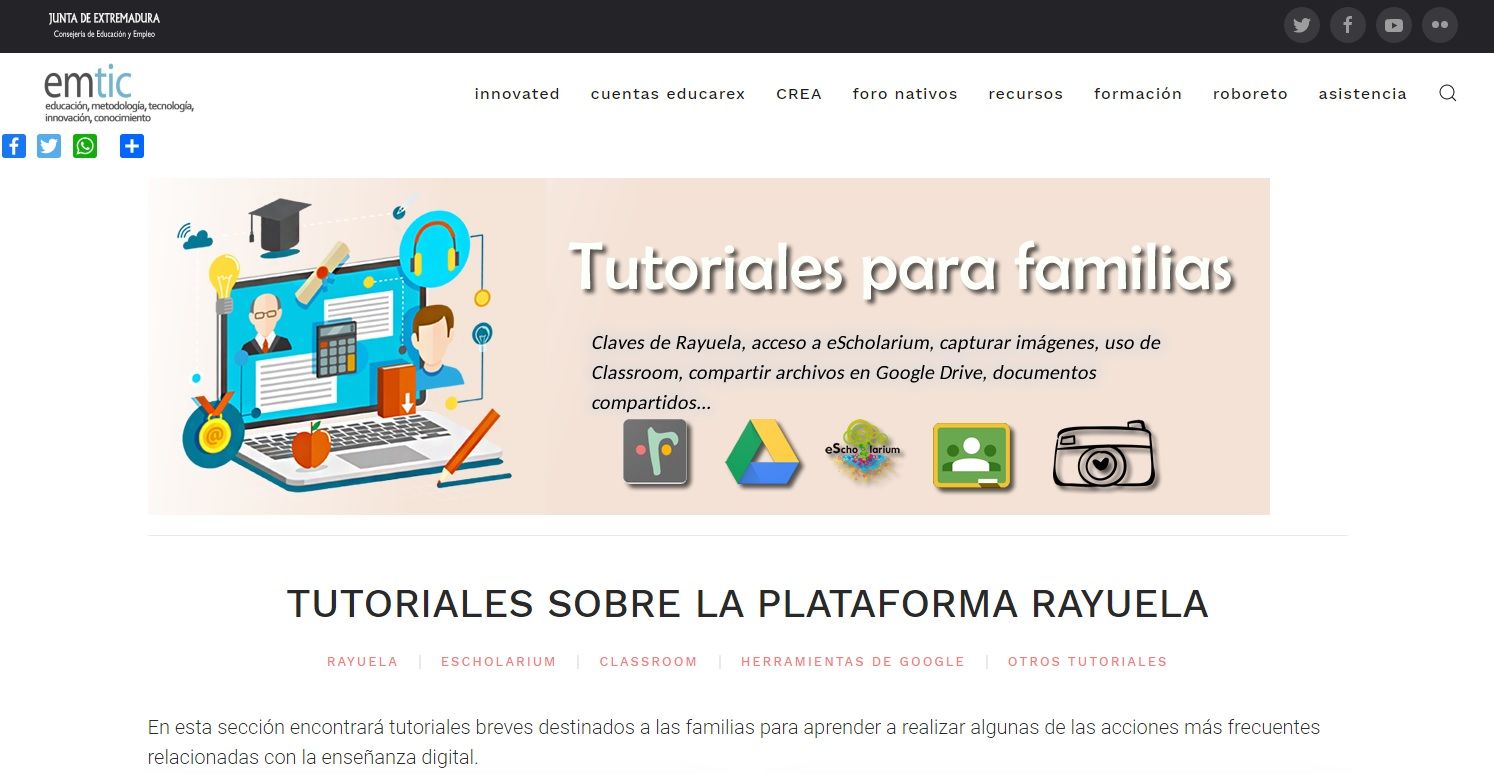Open foro nativos menu item
This screenshot has height=774, width=1494.
(x=905, y=94)
